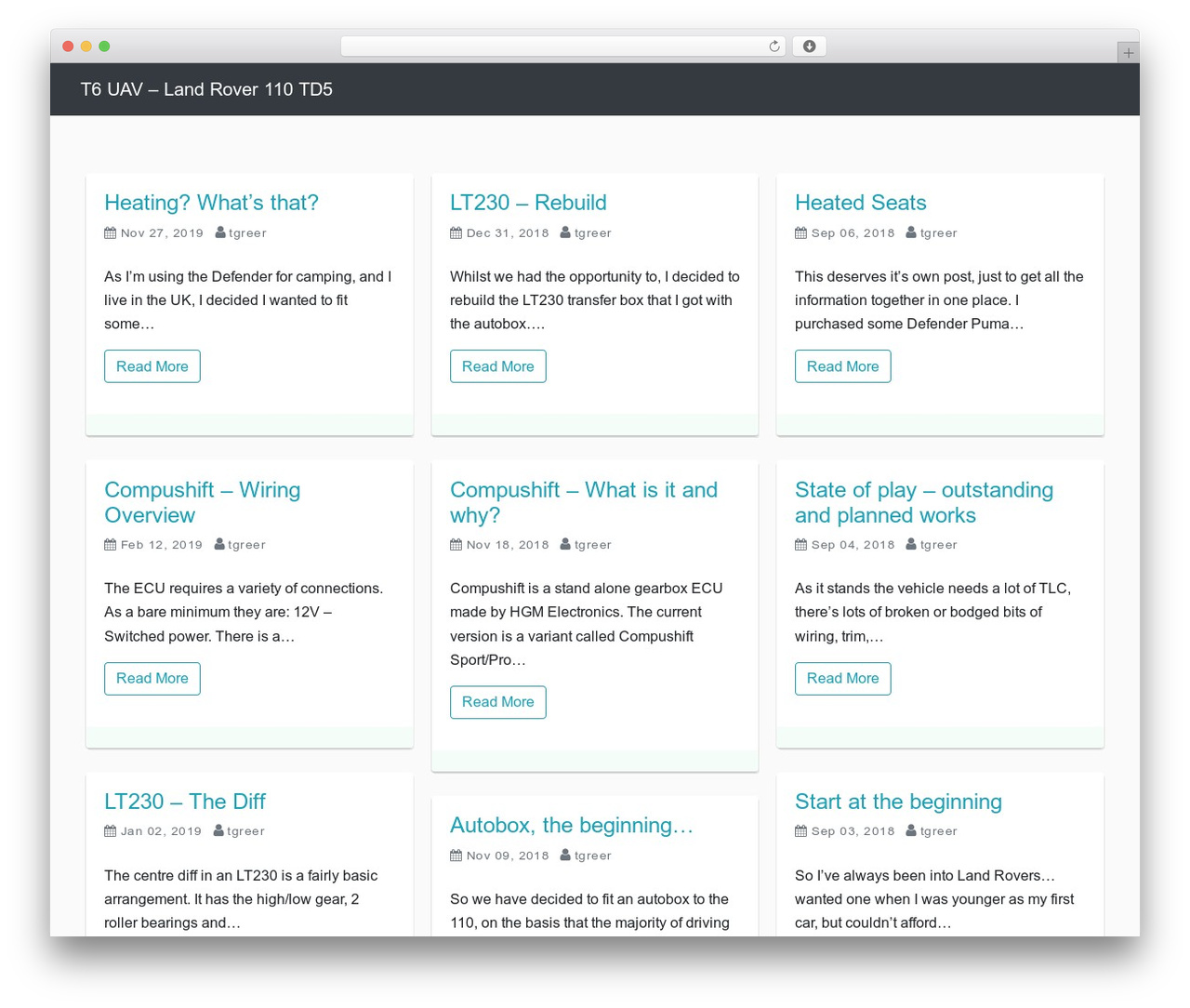Click user icon on Heated Seats post
This screenshot has height=1008, width=1190.
tap(911, 232)
